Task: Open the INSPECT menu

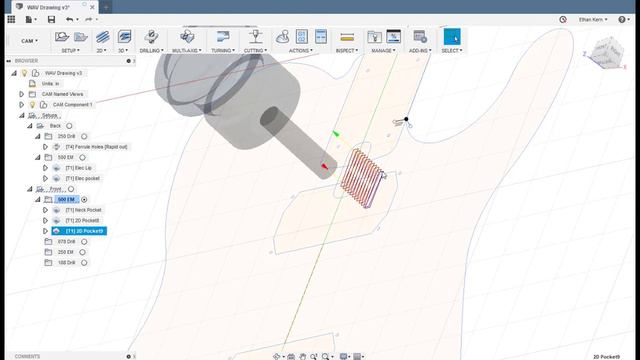Action: pyautogui.click(x=347, y=51)
